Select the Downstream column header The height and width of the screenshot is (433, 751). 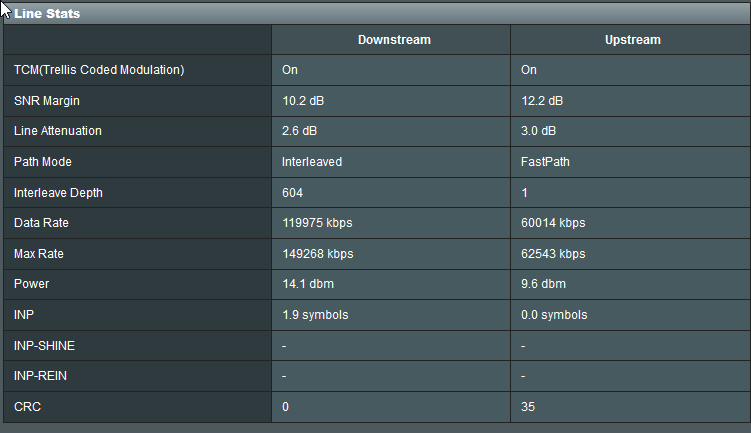[394, 40]
